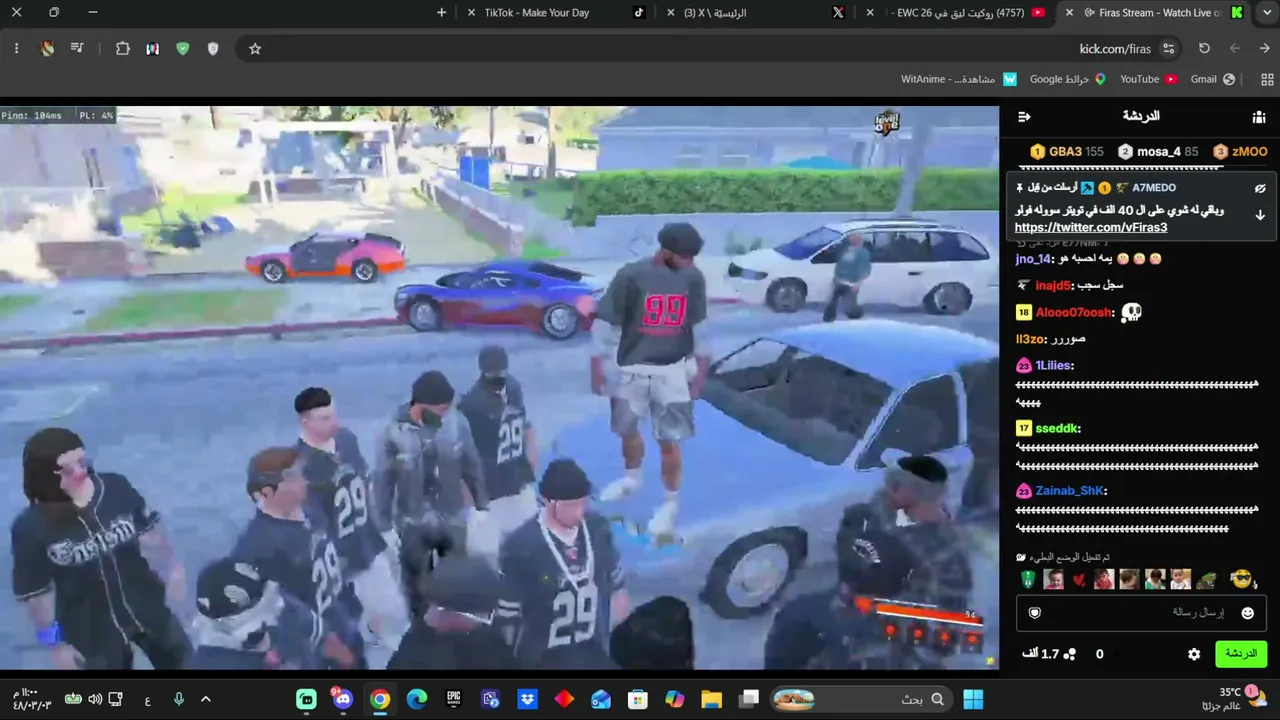Screen dimensions: 1280x720
Task: Open the emoji picker in chat input
Action: pos(1247,613)
